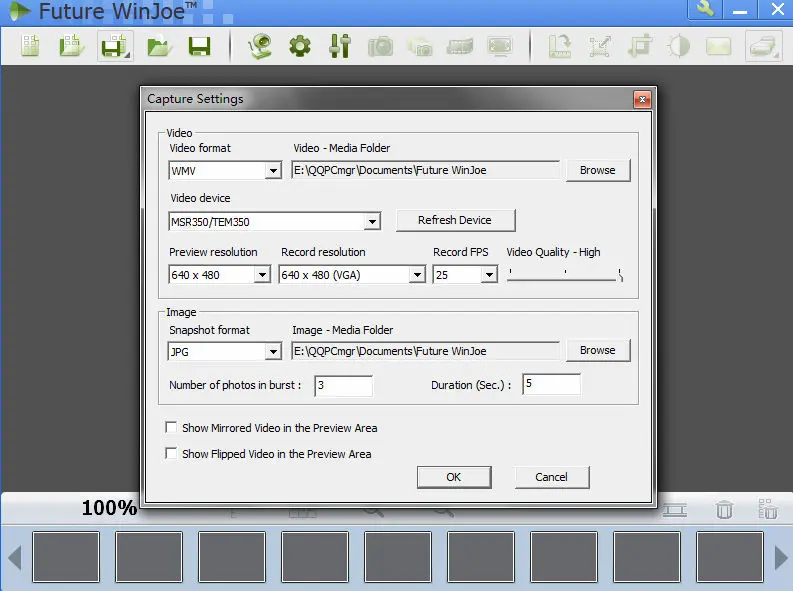Open the Video format WMV dropdown
Screen dimensions: 793x591
coord(273,170)
